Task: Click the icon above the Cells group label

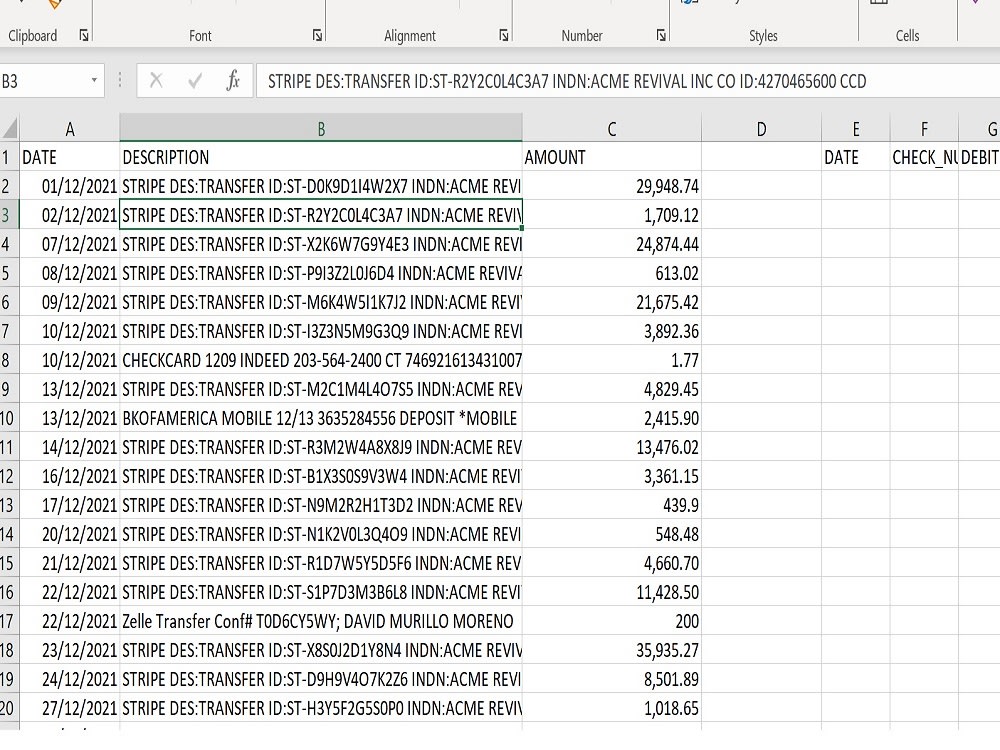Action: tap(881, 5)
